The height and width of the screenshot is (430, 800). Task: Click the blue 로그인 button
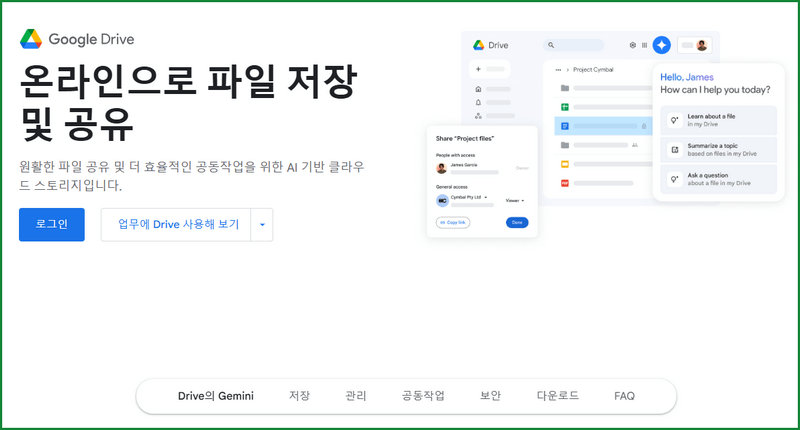pyautogui.click(x=52, y=224)
